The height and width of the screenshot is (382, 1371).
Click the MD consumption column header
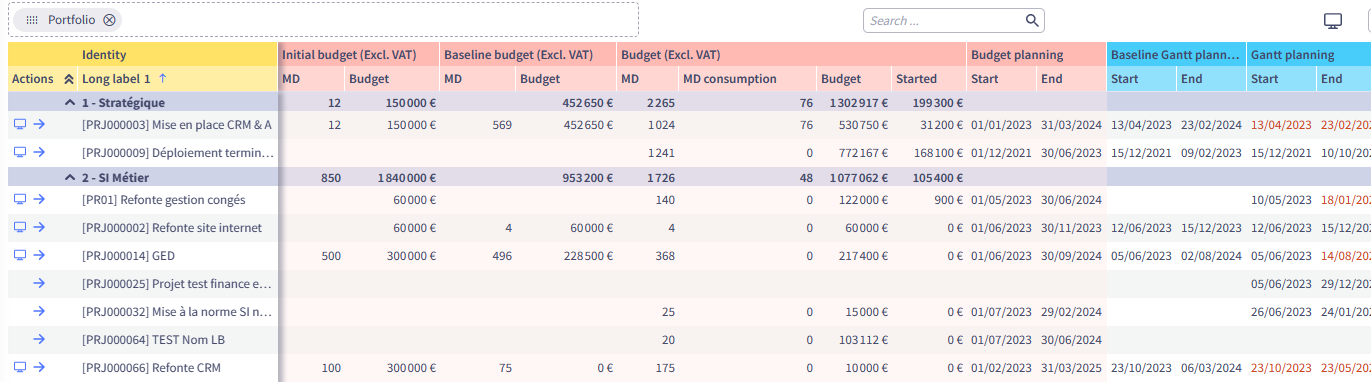pyautogui.click(x=729, y=79)
